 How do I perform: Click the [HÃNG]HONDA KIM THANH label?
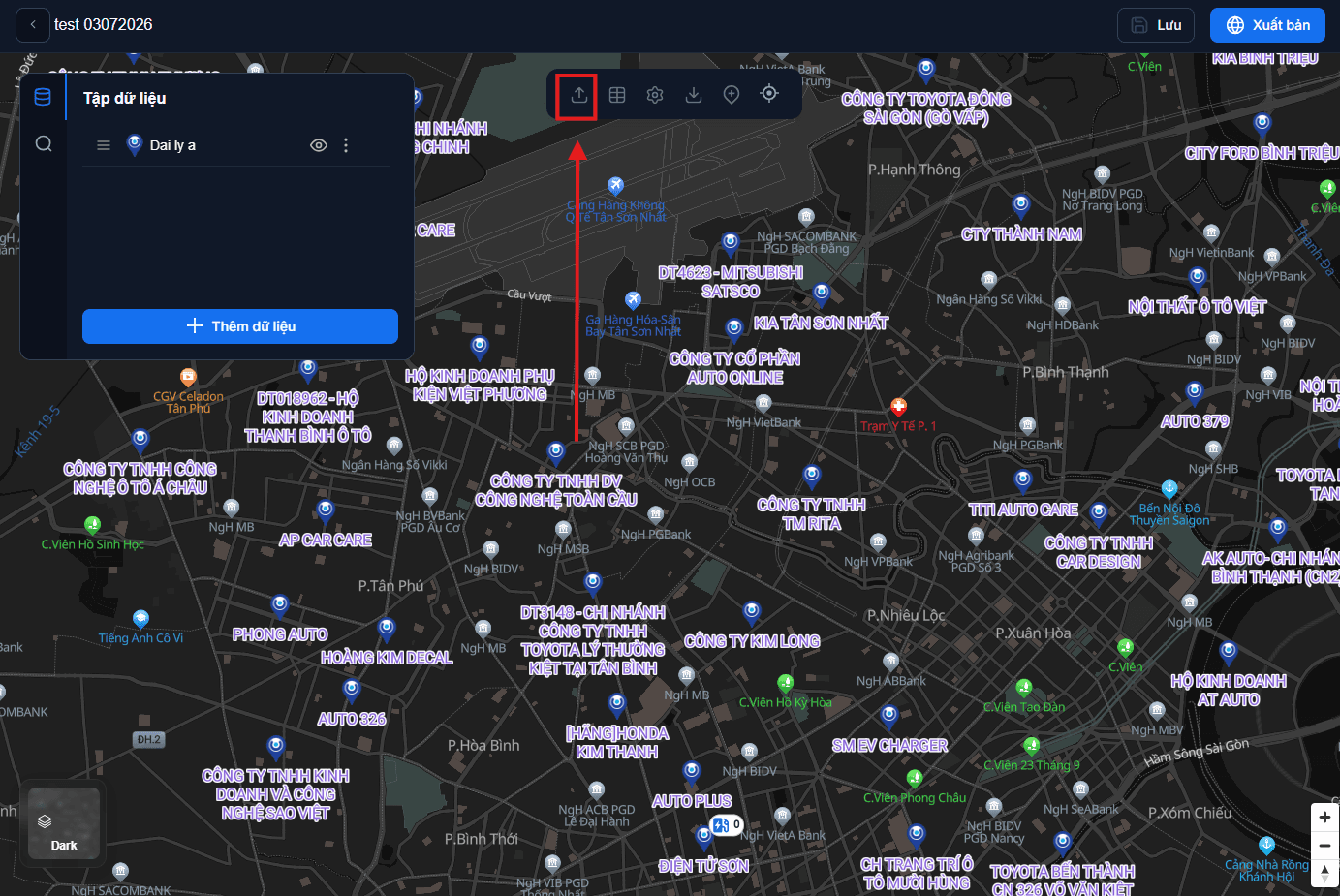[617, 743]
